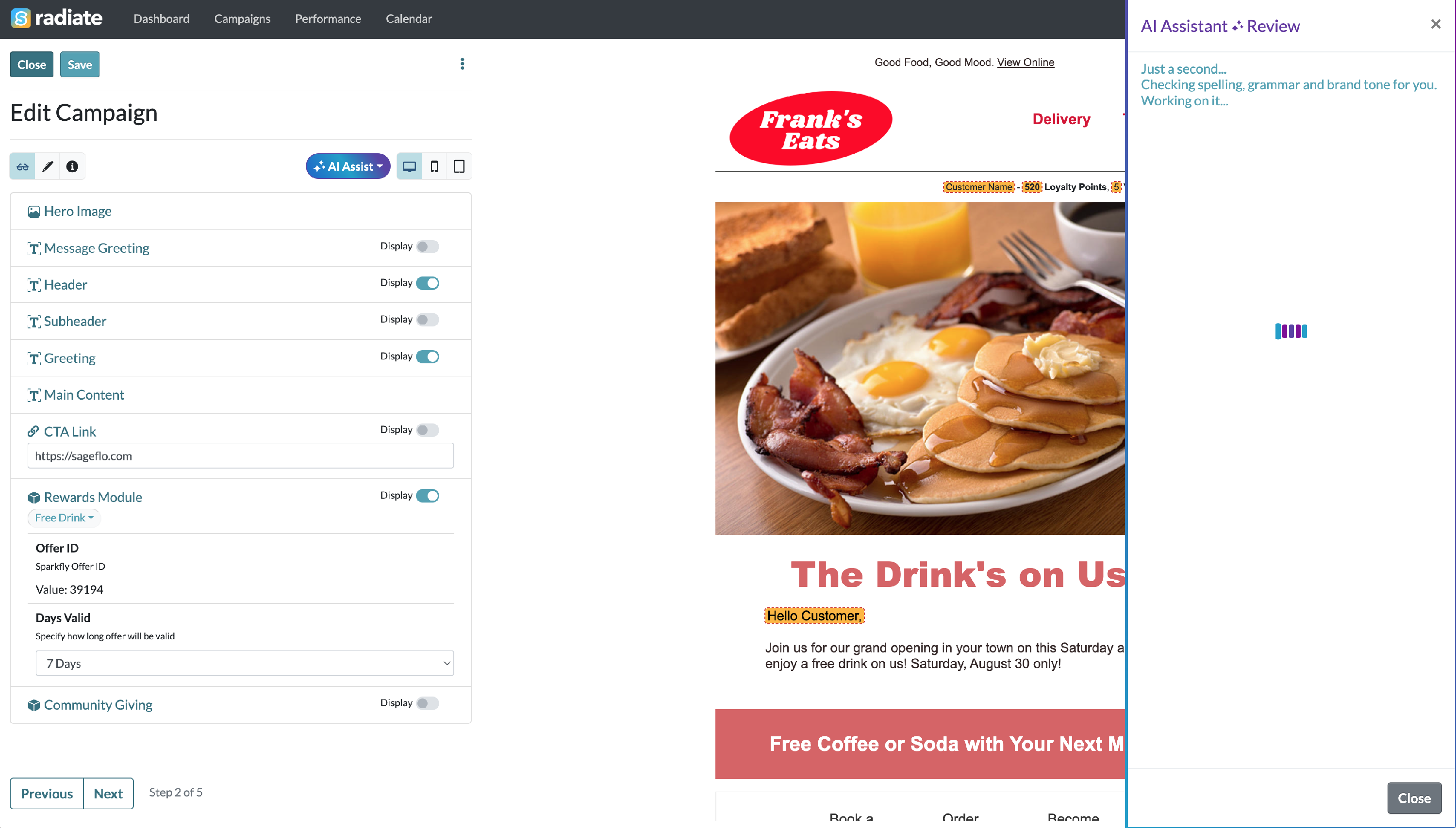Follow the View Online link

click(x=1026, y=62)
